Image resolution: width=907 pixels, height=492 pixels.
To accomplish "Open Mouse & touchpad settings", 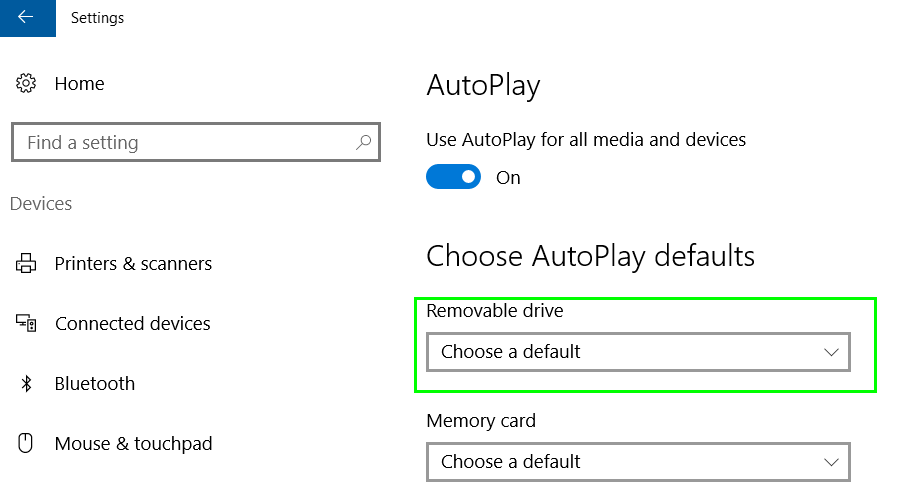I will tap(134, 443).
